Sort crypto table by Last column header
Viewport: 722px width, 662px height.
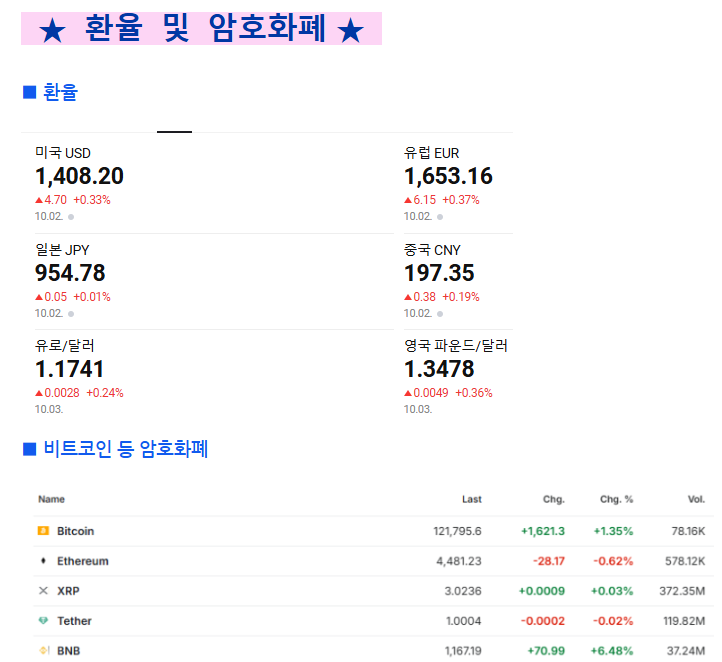tap(471, 499)
